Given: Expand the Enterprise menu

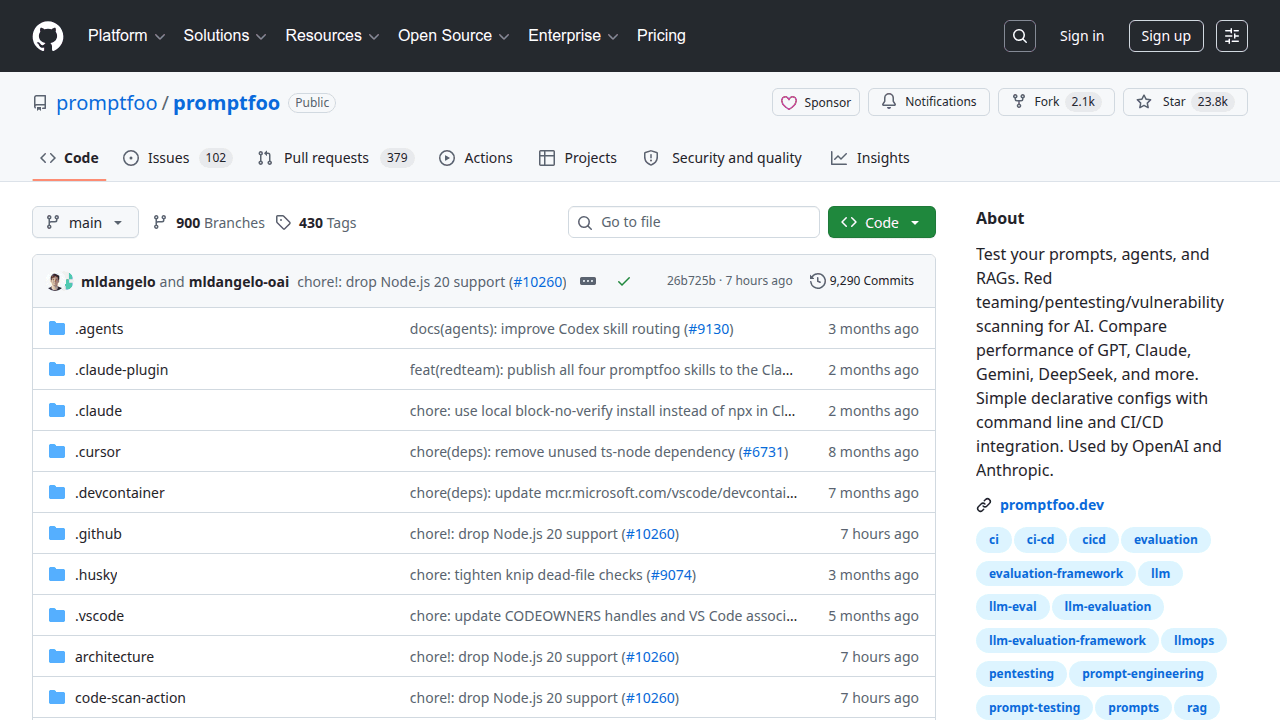Looking at the screenshot, I should click(x=573, y=36).
